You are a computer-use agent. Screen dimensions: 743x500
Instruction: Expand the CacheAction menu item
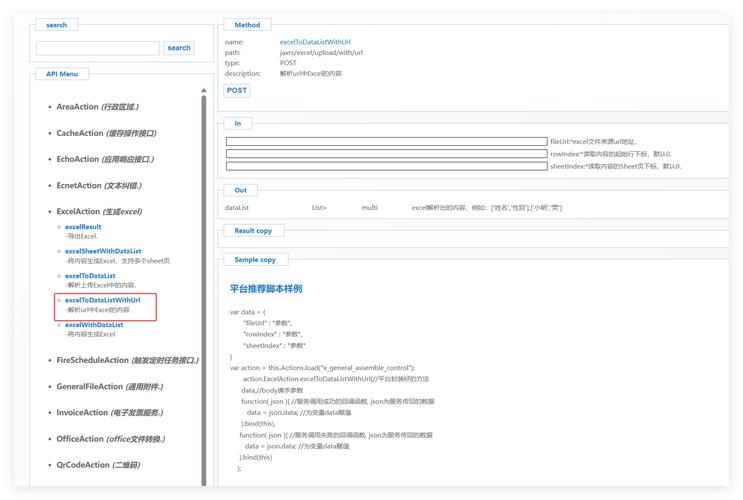point(106,133)
